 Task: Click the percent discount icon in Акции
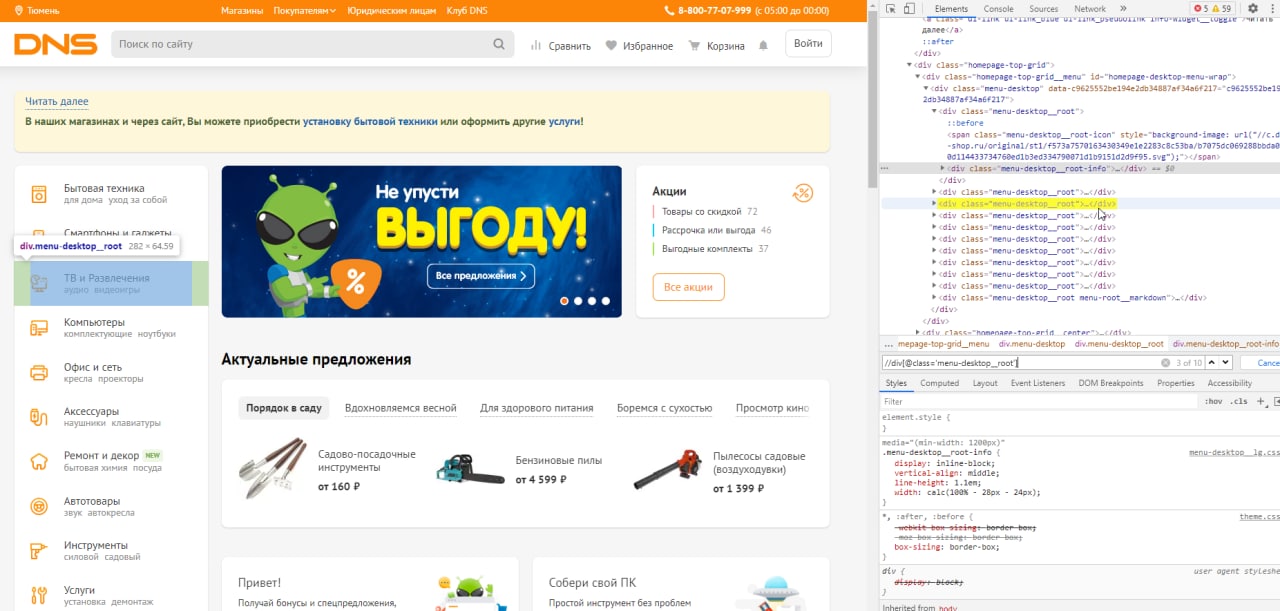tap(802, 192)
